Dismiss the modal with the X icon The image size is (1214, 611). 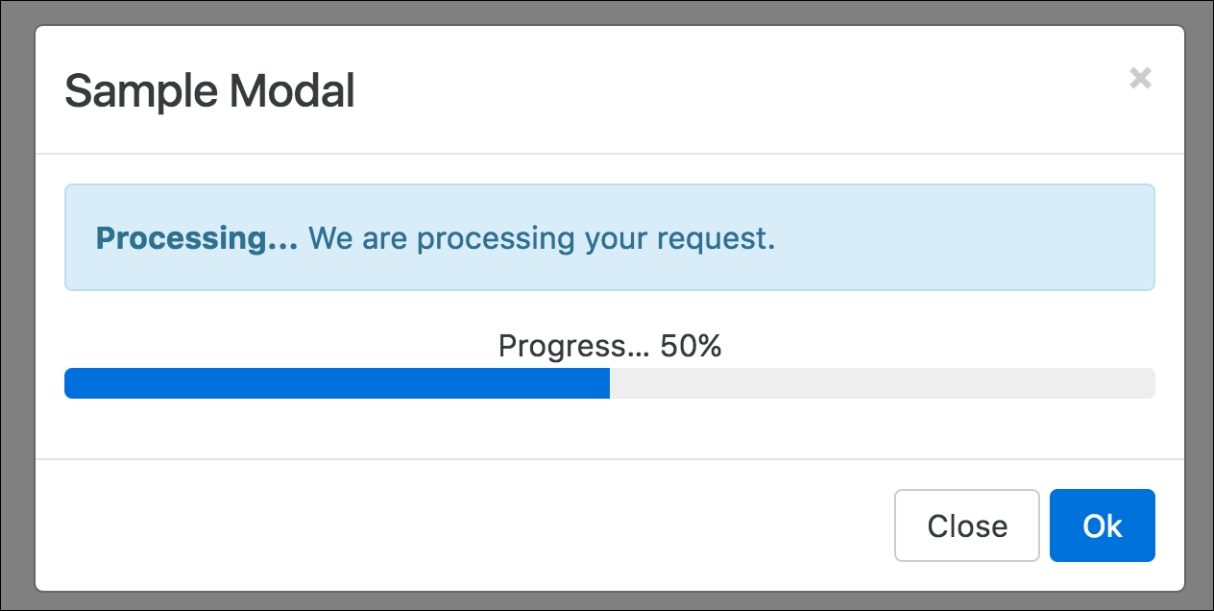(x=1140, y=78)
